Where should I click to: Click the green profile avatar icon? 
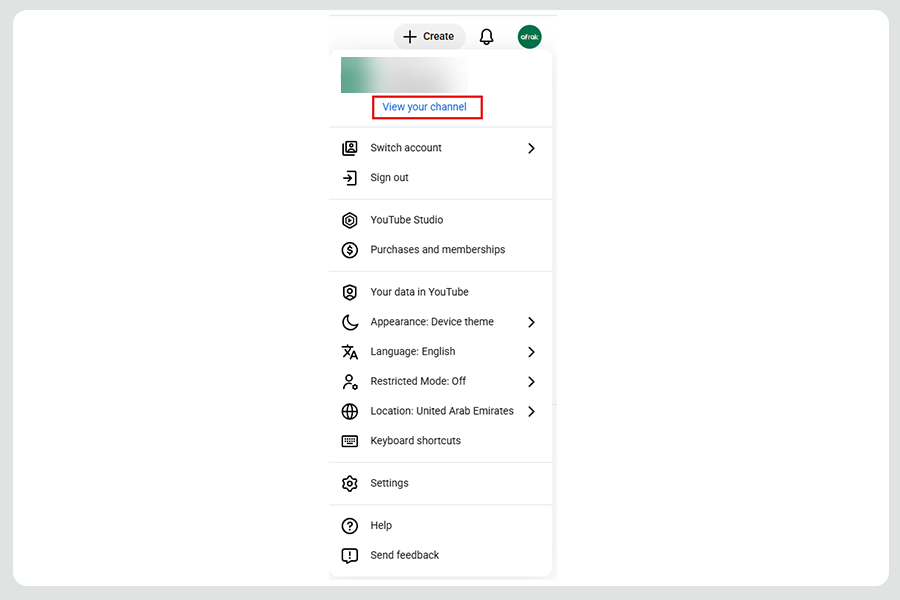(529, 37)
